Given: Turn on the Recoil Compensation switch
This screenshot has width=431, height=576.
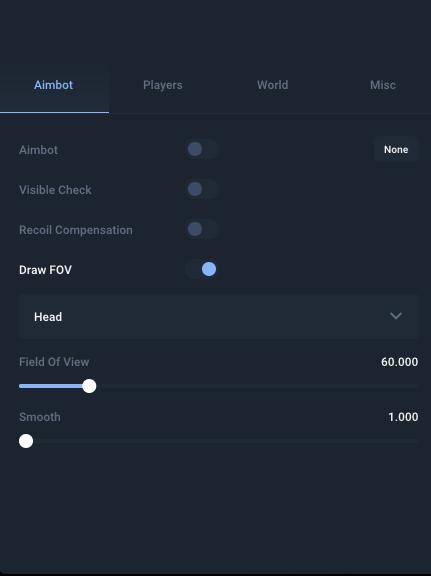Looking at the screenshot, I should pyautogui.click(x=202, y=229).
